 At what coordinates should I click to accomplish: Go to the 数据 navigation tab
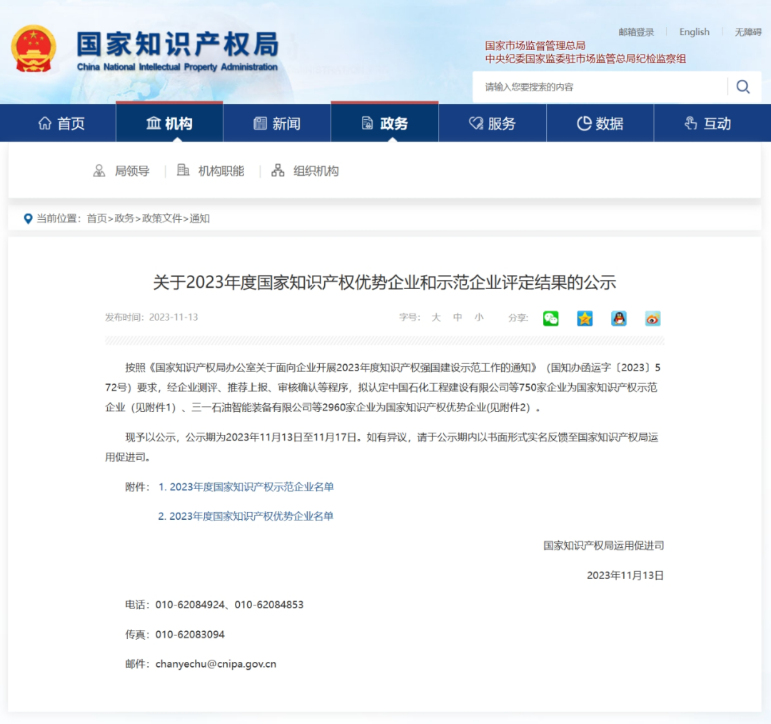coord(600,123)
